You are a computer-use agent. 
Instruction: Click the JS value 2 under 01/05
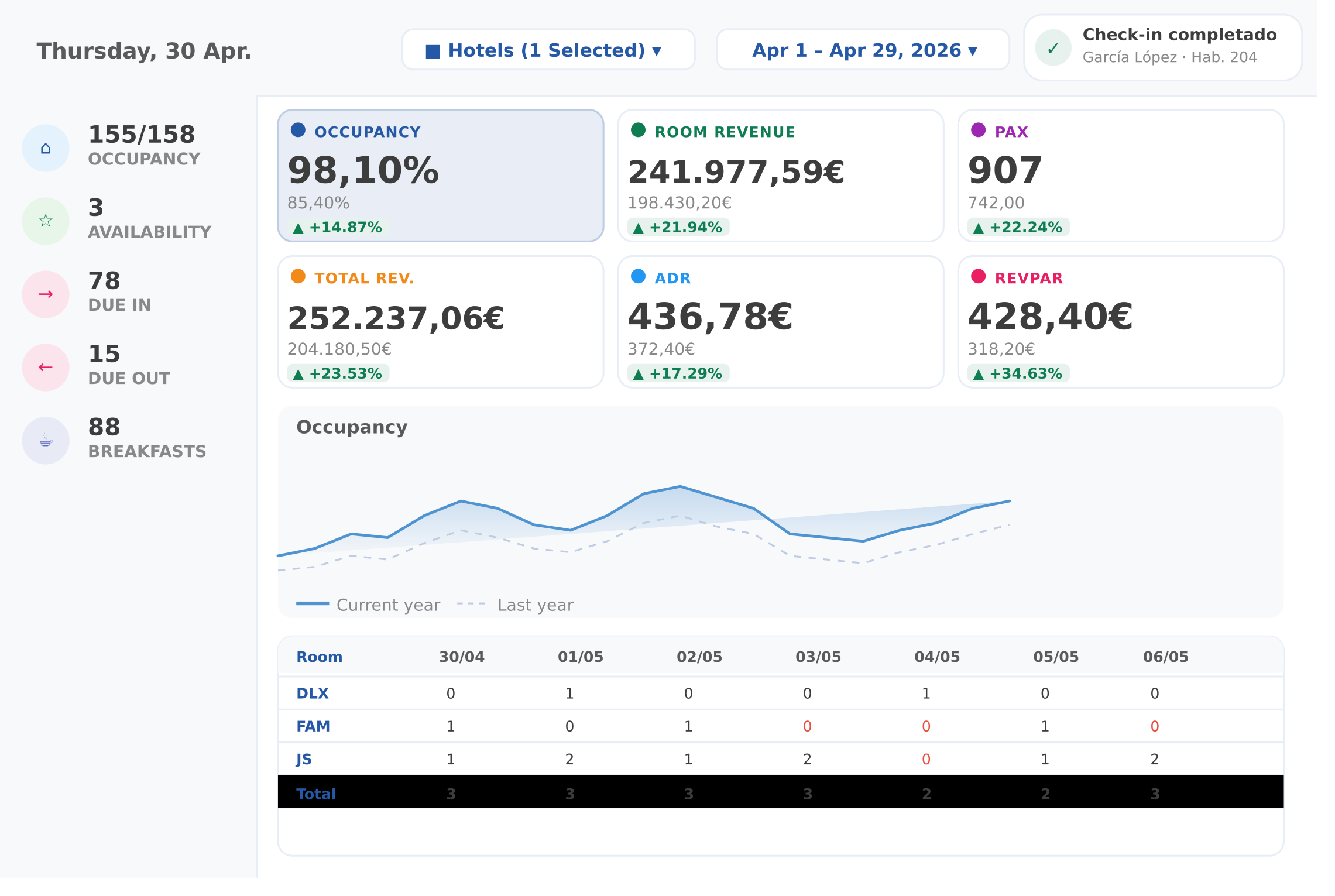(569, 759)
